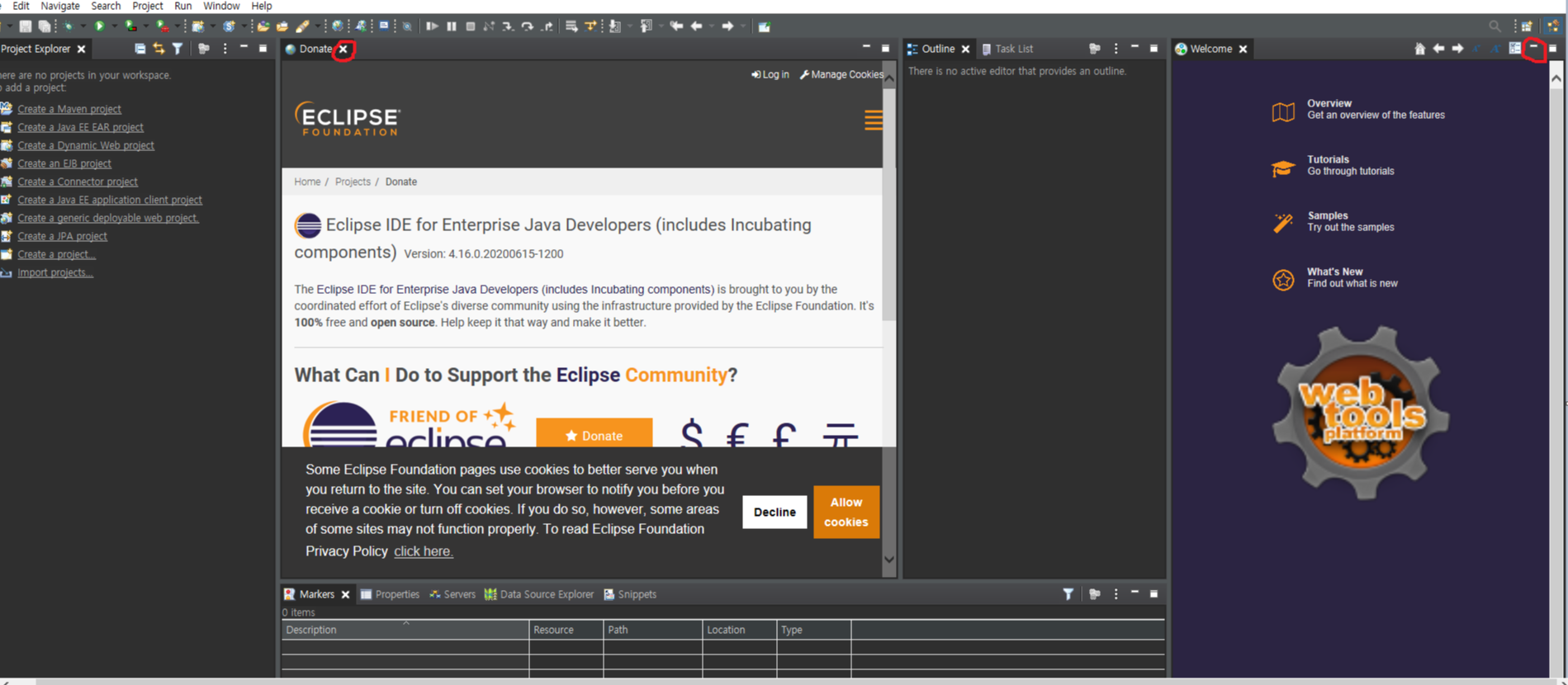Click the Search flashlight toolbar icon
1568x685 pixels.
tap(302, 26)
